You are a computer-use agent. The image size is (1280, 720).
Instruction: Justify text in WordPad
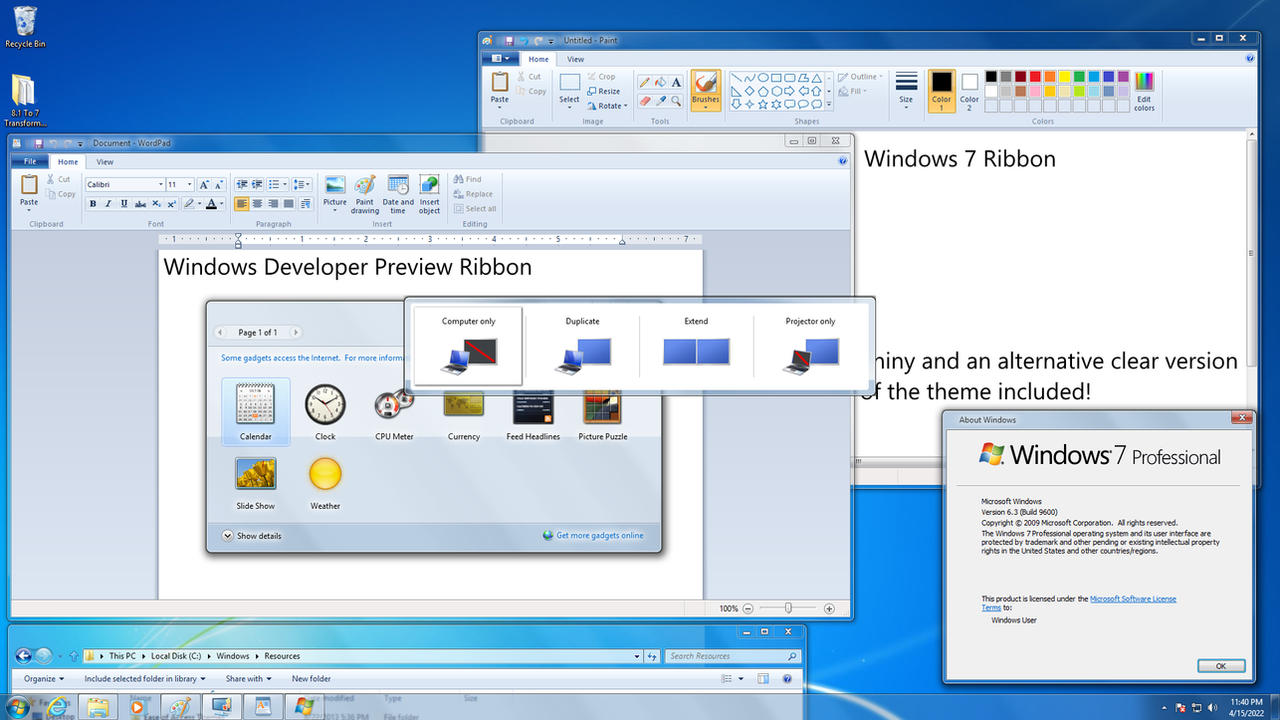pyautogui.click(x=288, y=204)
